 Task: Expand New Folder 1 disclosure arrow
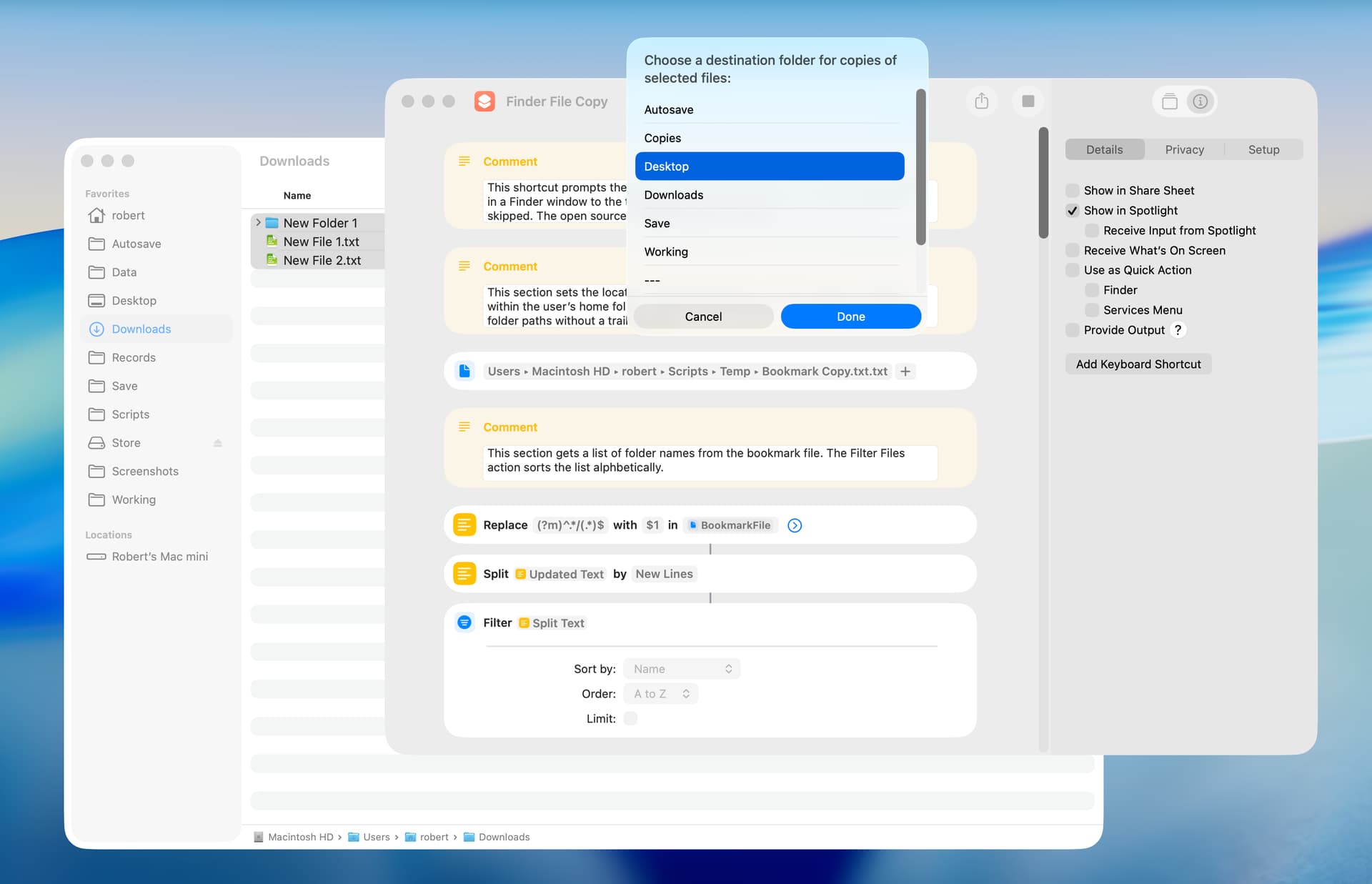(x=259, y=223)
